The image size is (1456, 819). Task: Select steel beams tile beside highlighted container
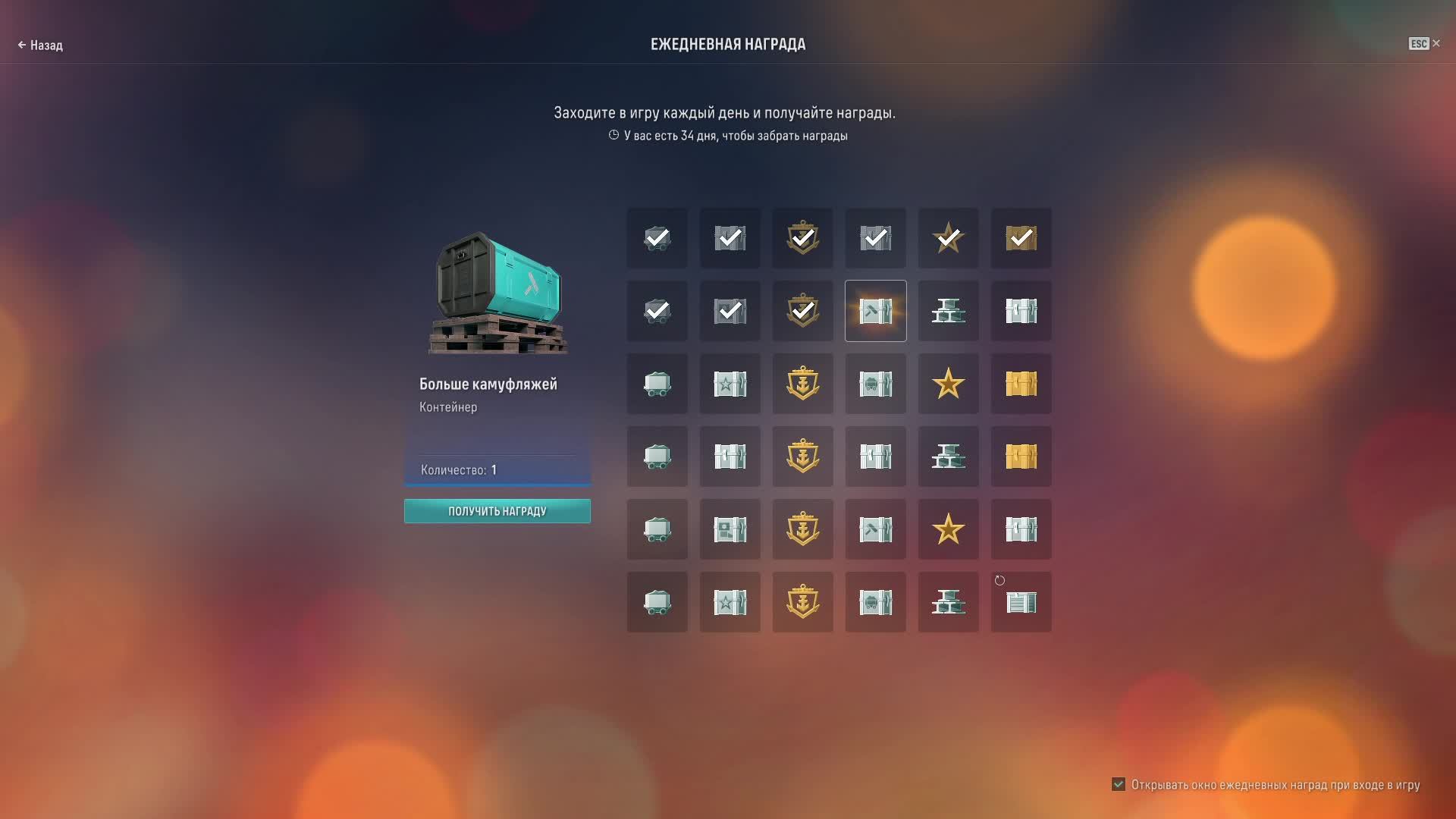pyautogui.click(x=948, y=311)
